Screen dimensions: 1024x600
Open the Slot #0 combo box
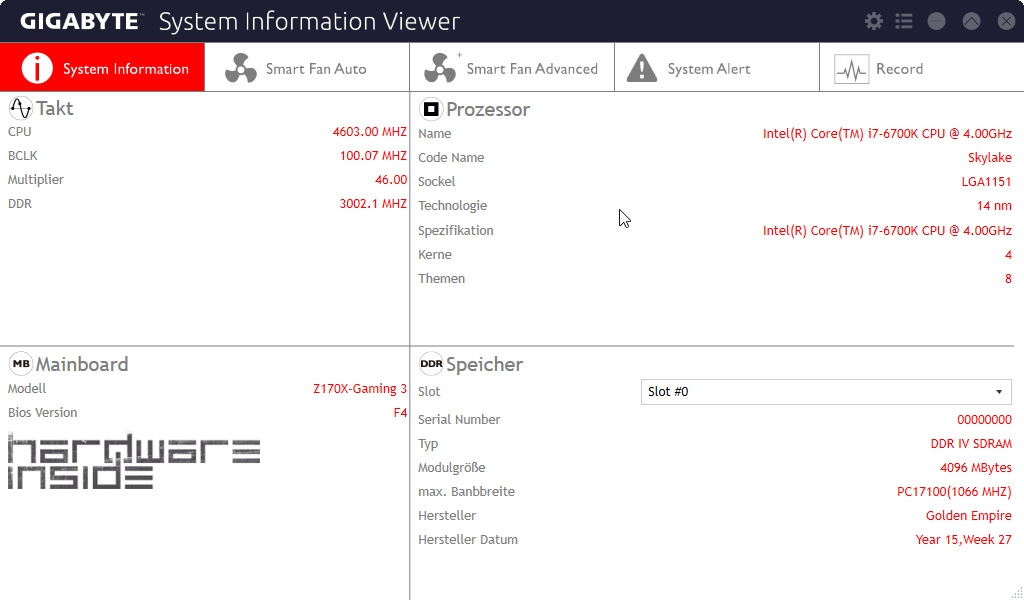826,392
